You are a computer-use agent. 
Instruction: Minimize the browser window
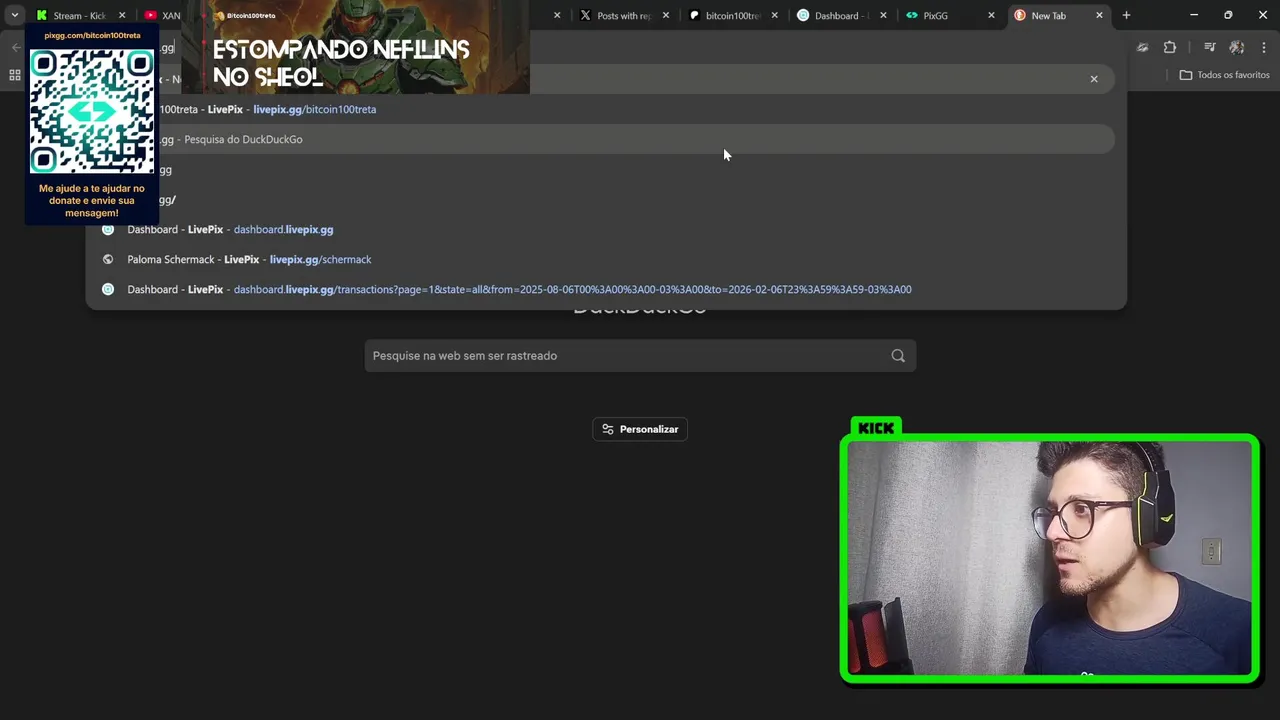pyautogui.click(x=1194, y=15)
